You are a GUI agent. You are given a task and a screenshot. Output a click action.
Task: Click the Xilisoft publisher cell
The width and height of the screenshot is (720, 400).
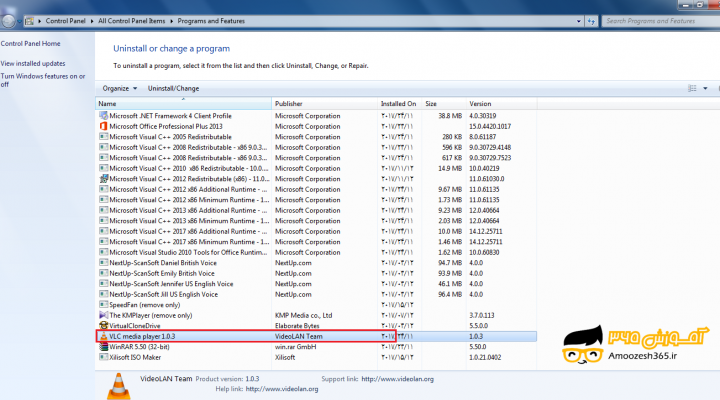(285, 357)
